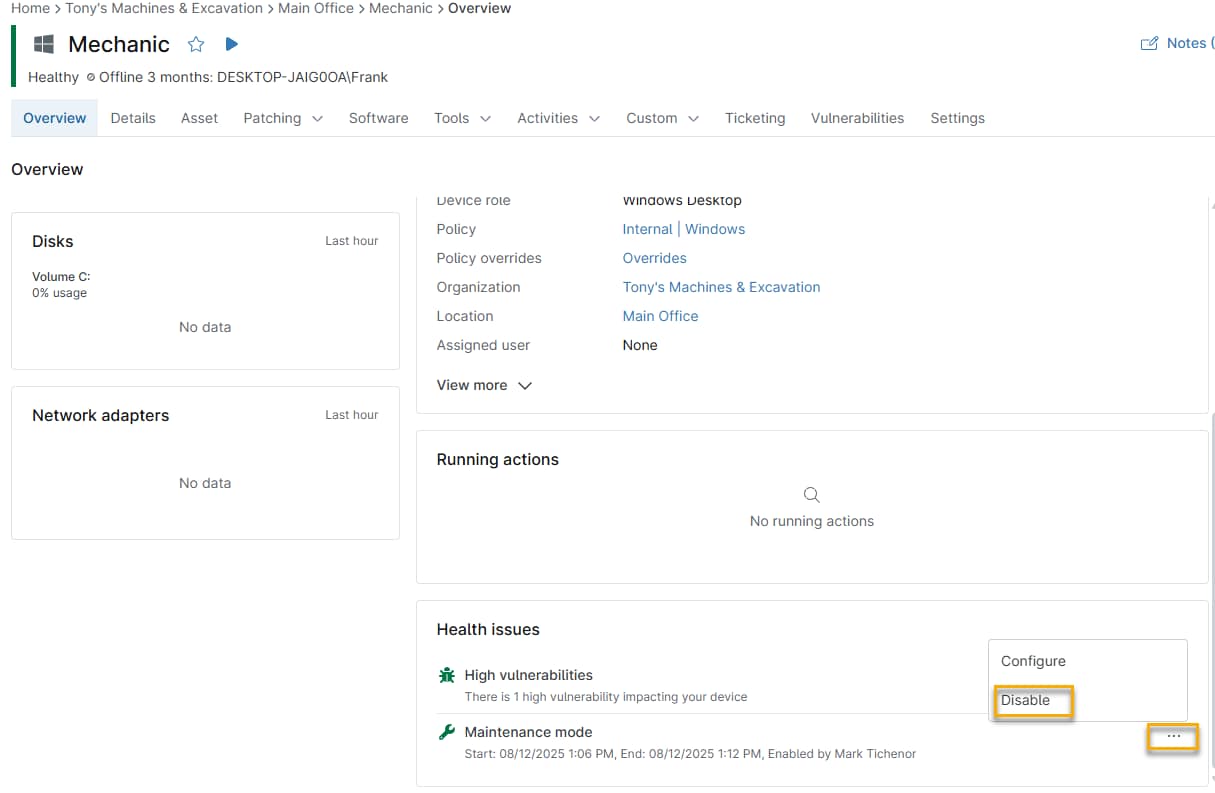The height and width of the screenshot is (793, 1215).
Task: Click the favorite star icon beside Mechanic
Action: pos(196,44)
